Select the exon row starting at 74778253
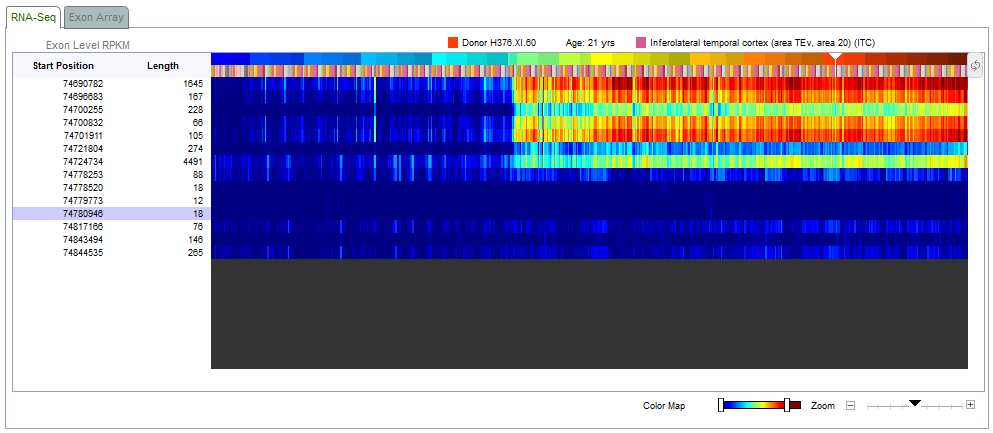Image resolution: width=993 pixels, height=433 pixels. point(111,175)
